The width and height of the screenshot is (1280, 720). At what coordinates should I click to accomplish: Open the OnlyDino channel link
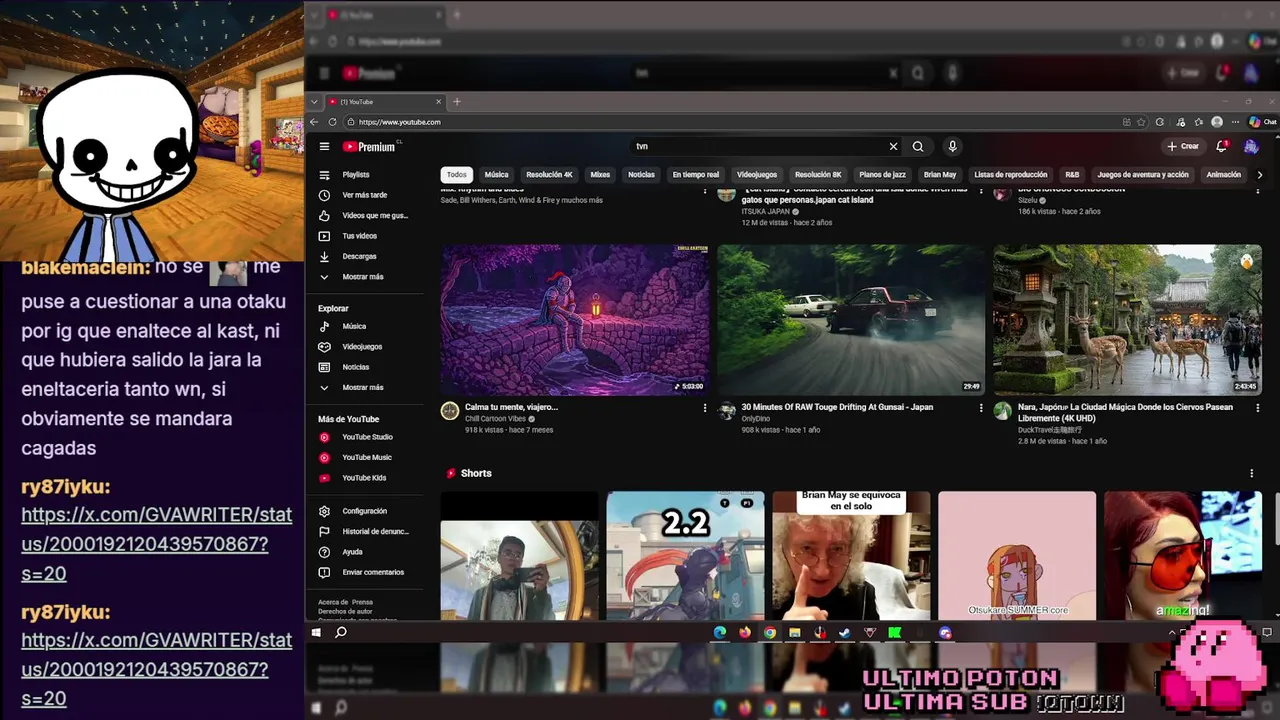click(x=756, y=419)
